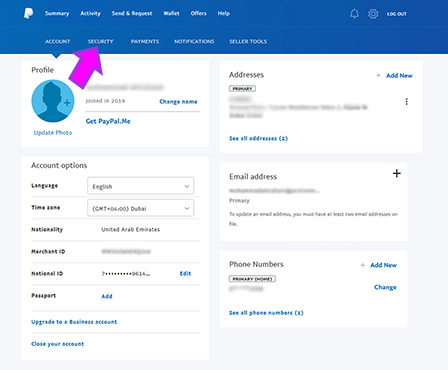Open See all phone numbers (1) link
448x370 pixels.
266,313
